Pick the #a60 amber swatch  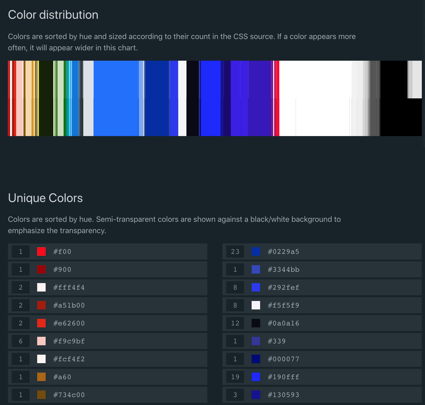[41, 377]
